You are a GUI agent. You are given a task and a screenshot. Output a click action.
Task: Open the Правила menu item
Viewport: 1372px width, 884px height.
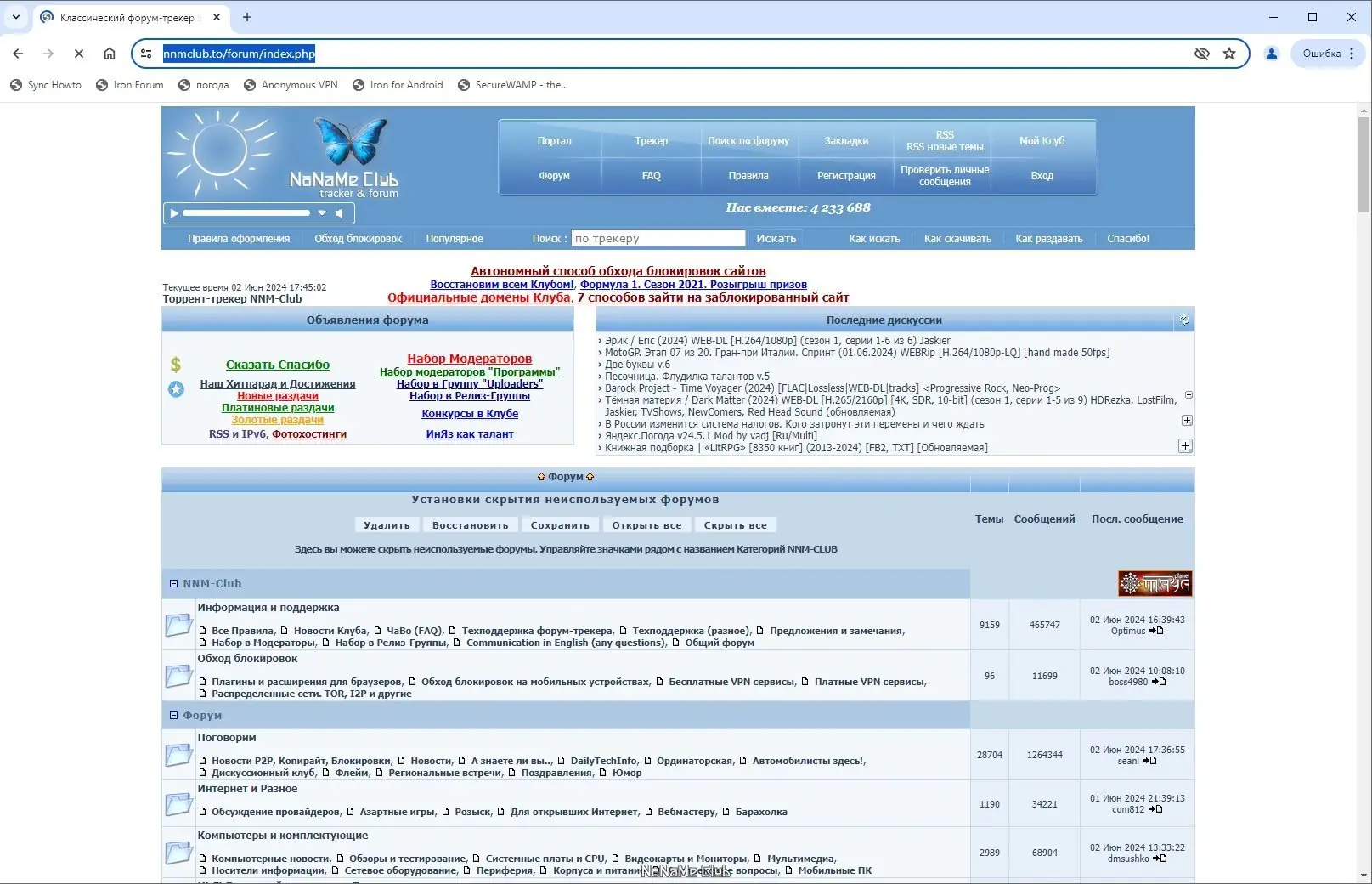748,176
